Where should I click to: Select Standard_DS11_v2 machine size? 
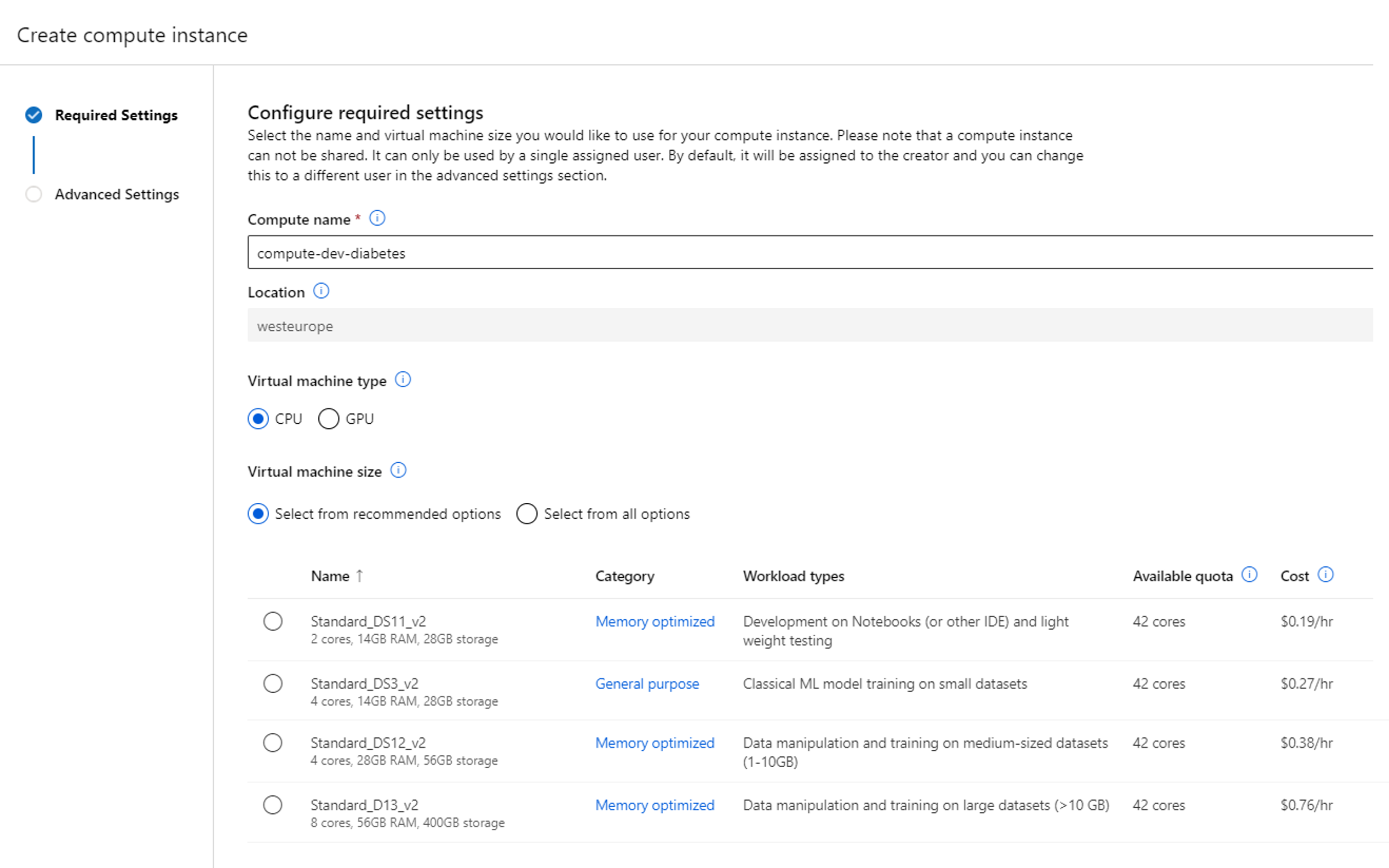273,621
